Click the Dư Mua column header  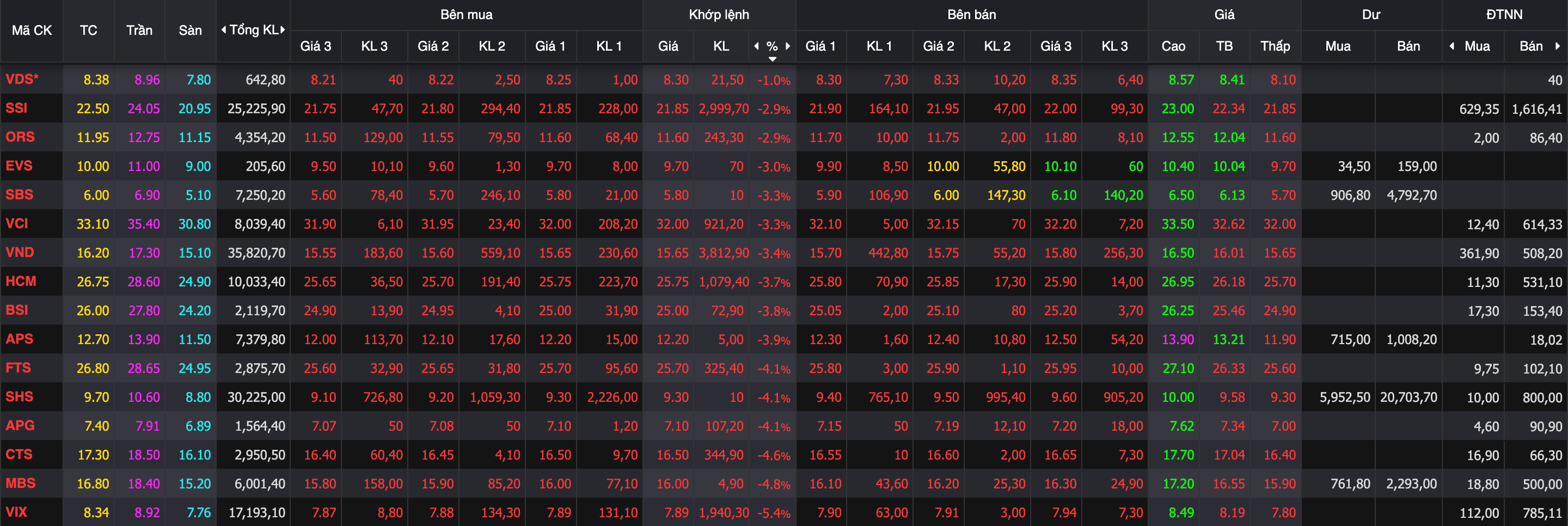pos(1338,46)
